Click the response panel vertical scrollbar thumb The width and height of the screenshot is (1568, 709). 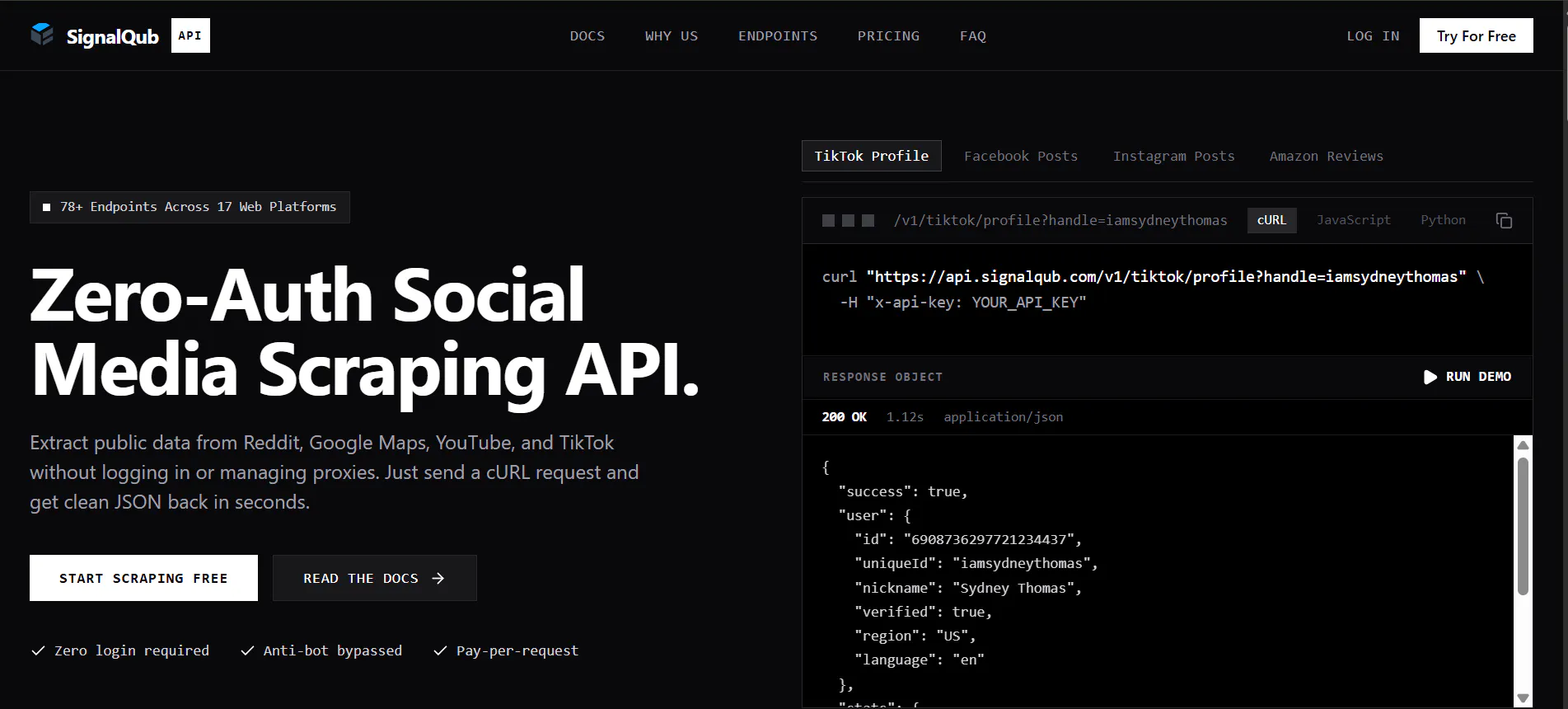(1523, 526)
